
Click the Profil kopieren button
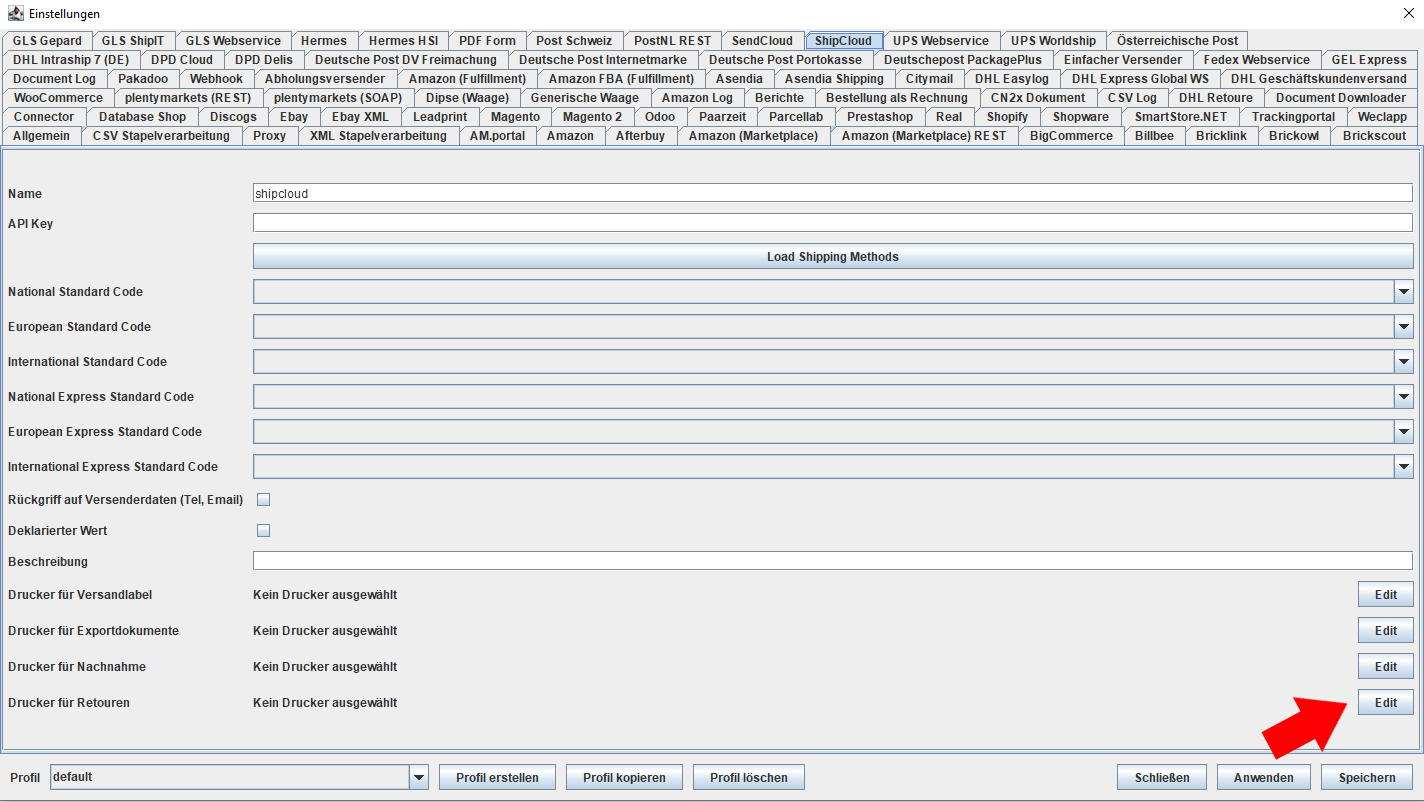624,777
